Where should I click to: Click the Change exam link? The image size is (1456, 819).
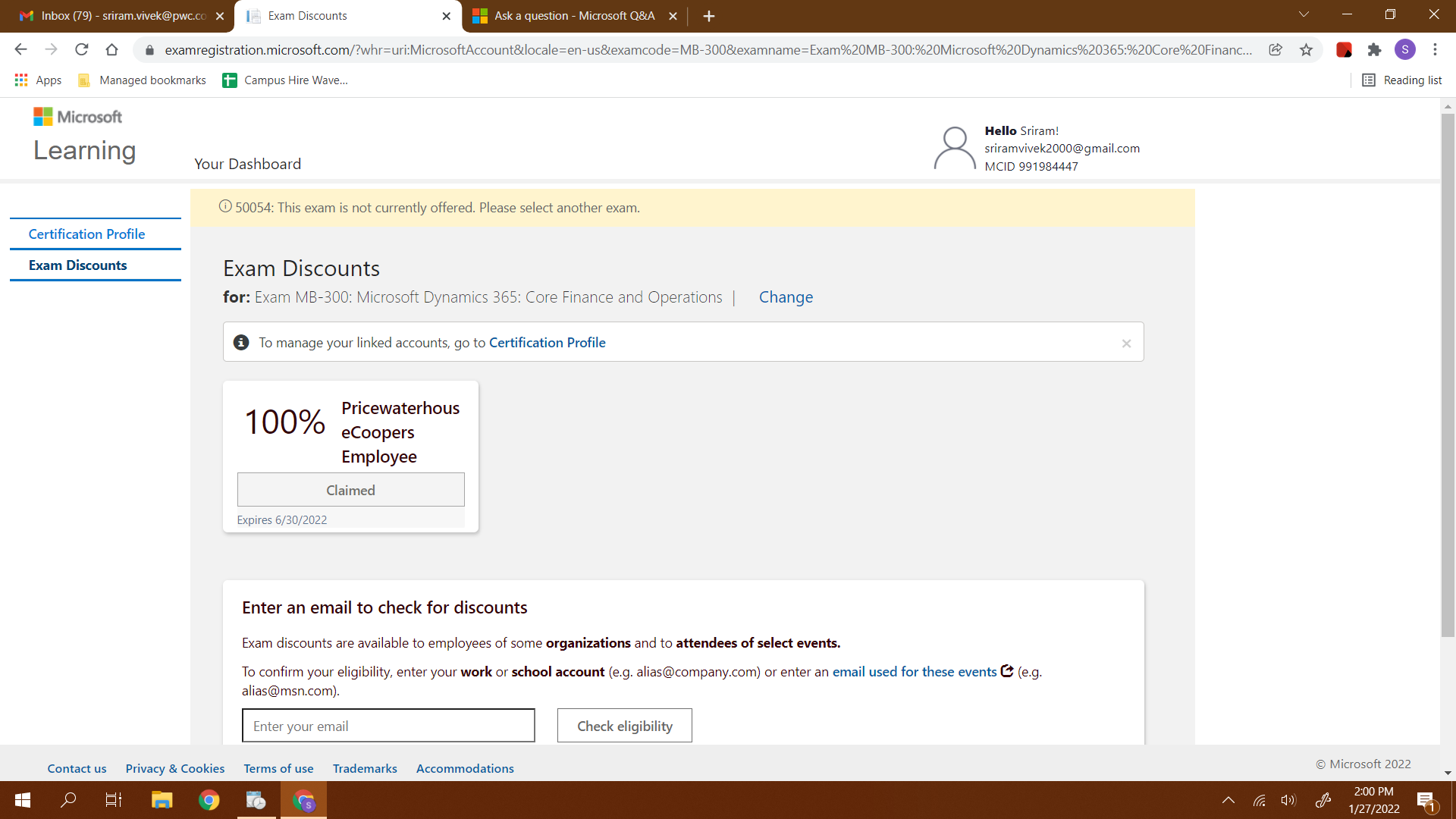coord(786,297)
